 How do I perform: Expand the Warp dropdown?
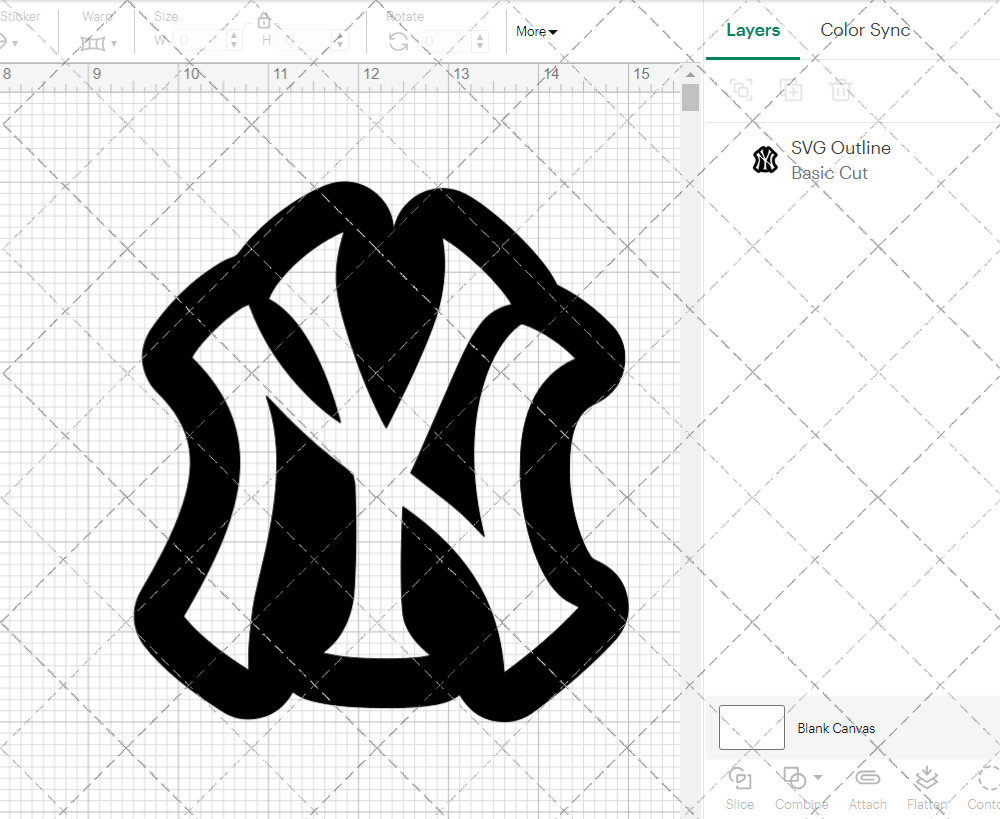[x=114, y=43]
